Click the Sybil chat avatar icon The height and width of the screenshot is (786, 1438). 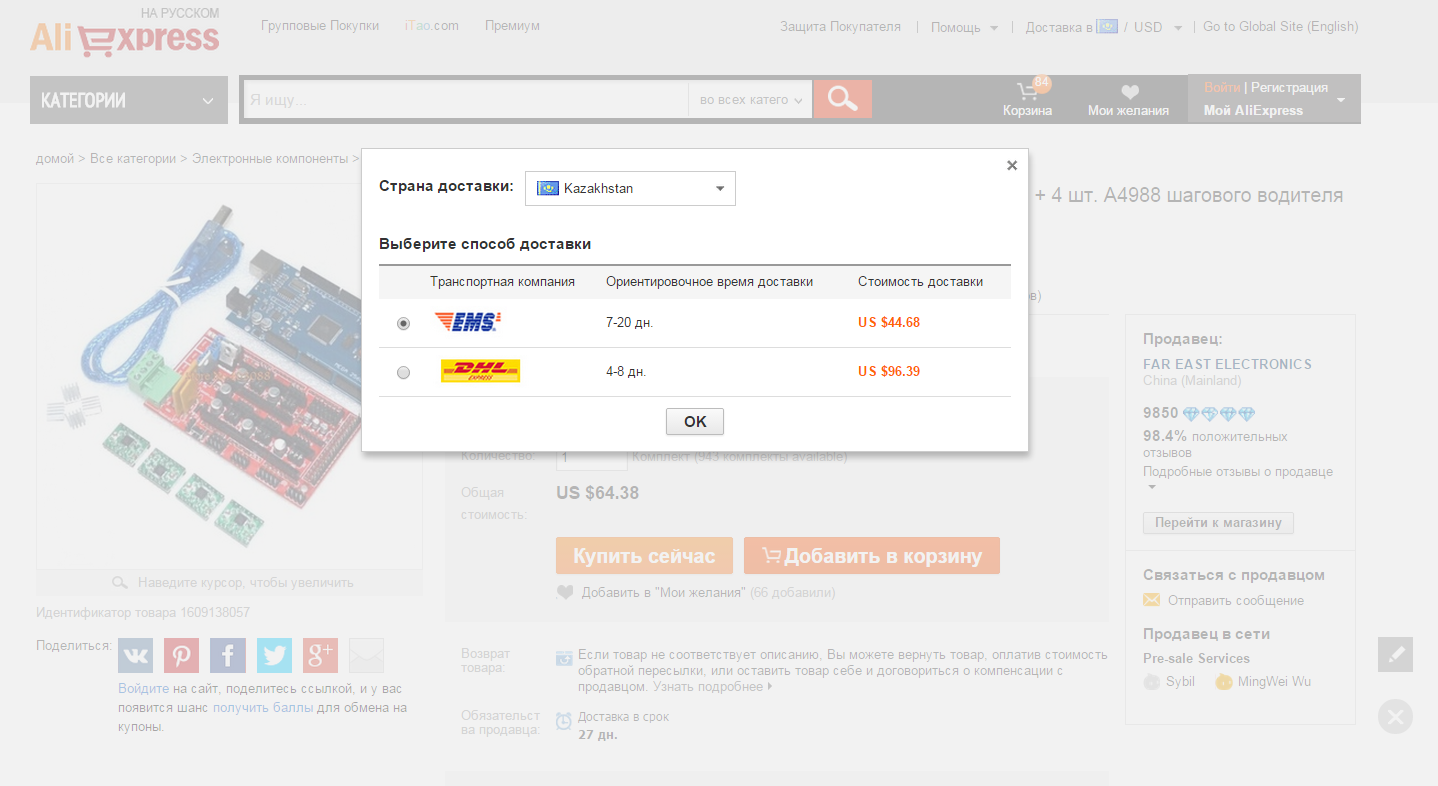[1152, 681]
